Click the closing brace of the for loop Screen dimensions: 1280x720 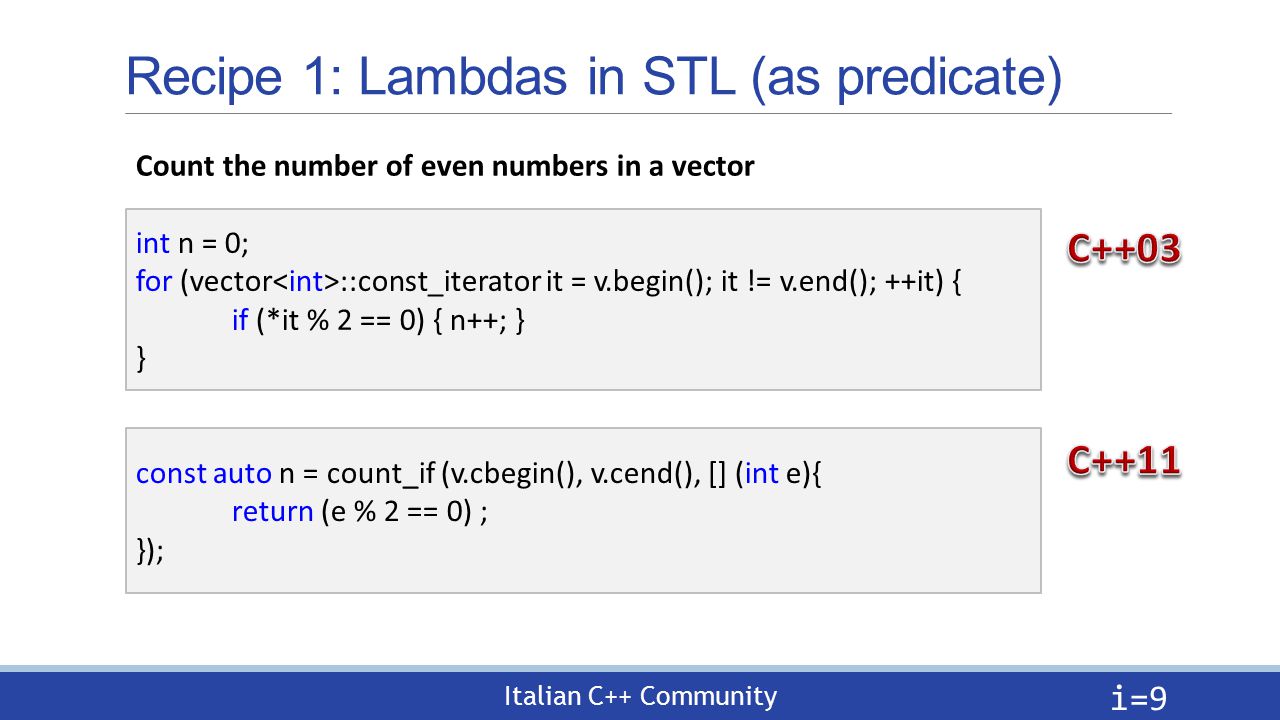click(141, 358)
